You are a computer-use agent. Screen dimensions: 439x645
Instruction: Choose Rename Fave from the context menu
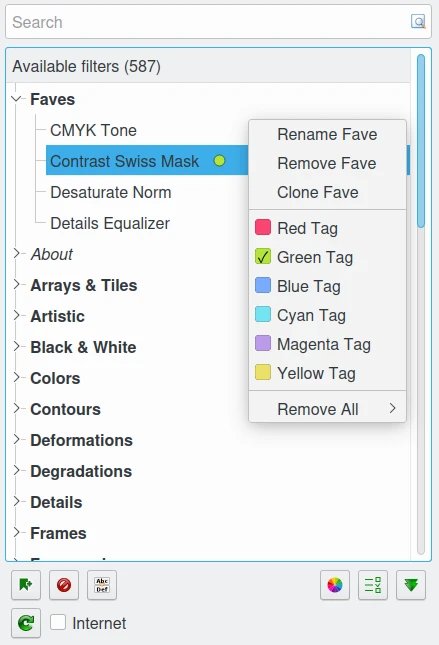[x=328, y=135]
